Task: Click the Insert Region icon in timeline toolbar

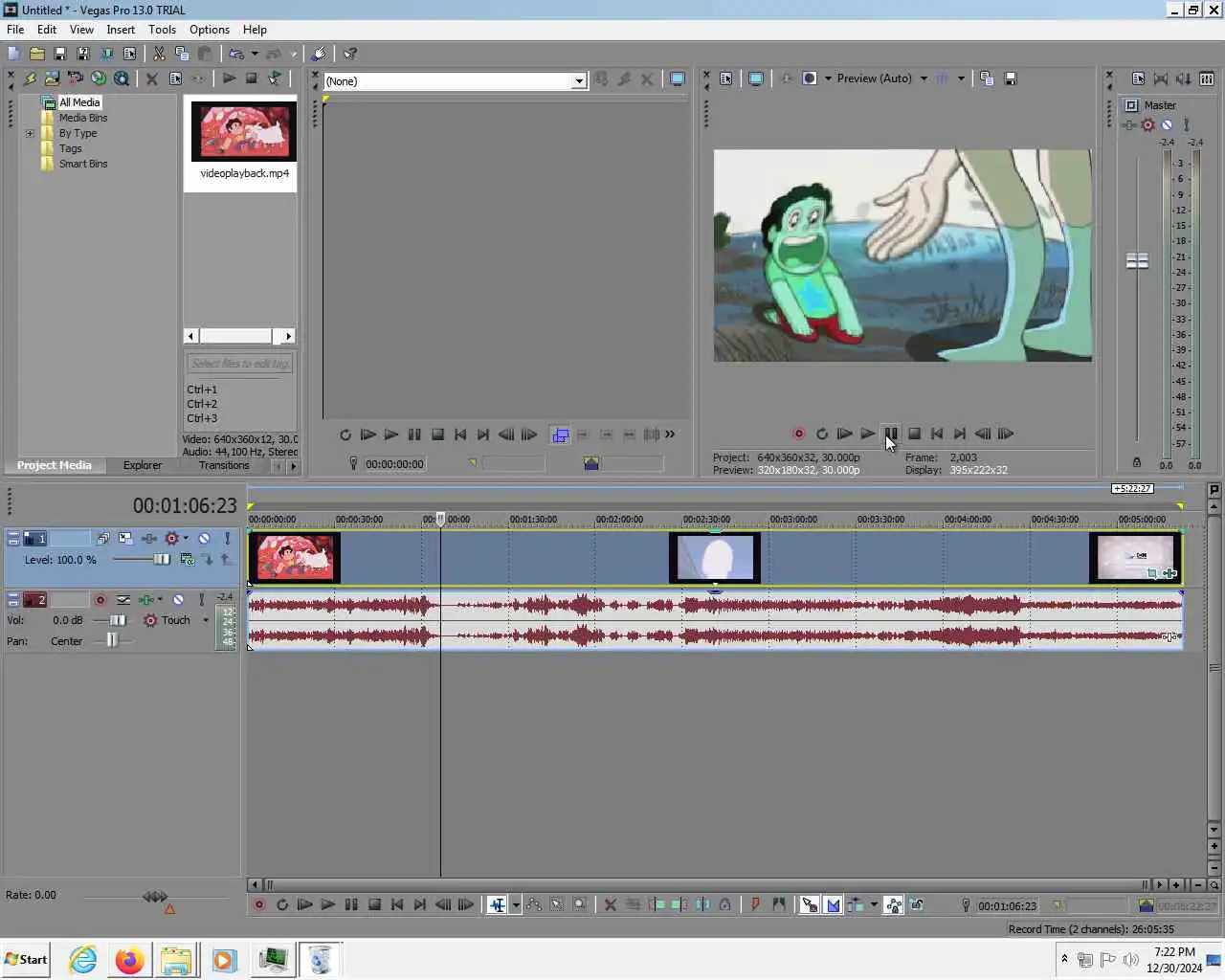Action: pos(778,904)
